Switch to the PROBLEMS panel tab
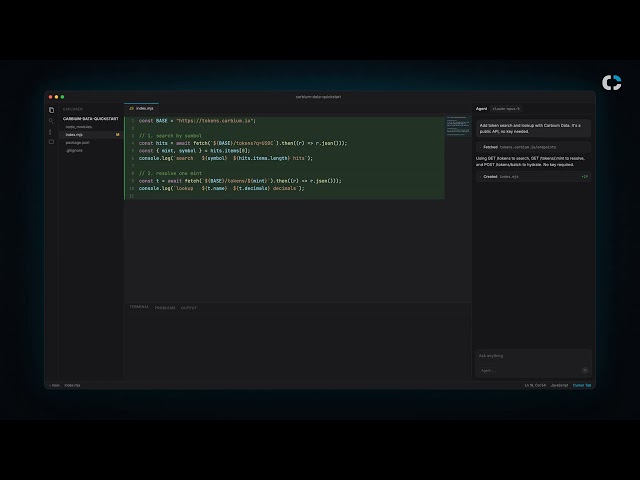The height and width of the screenshot is (480, 640). pyautogui.click(x=165, y=308)
